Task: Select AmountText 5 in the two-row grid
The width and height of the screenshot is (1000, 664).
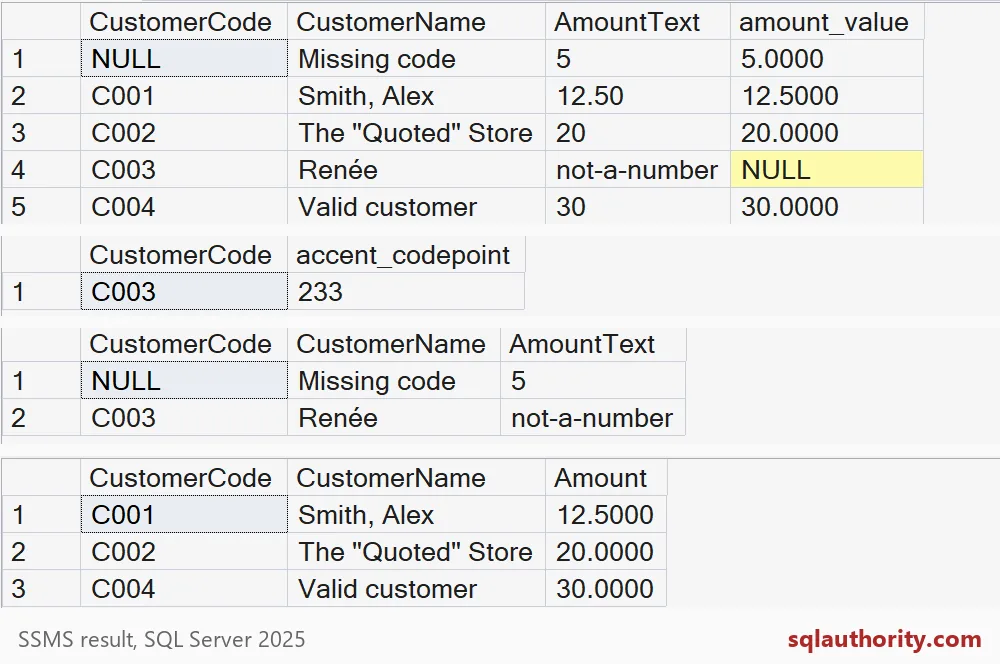Action: pos(593,381)
